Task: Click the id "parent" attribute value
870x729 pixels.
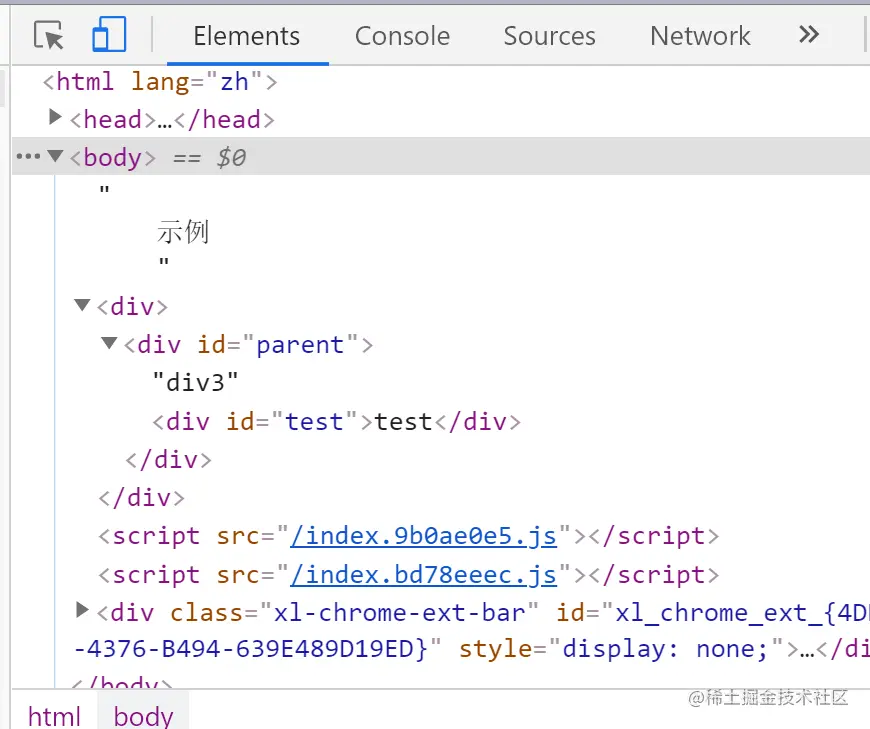Action: click(x=300, y=345)
